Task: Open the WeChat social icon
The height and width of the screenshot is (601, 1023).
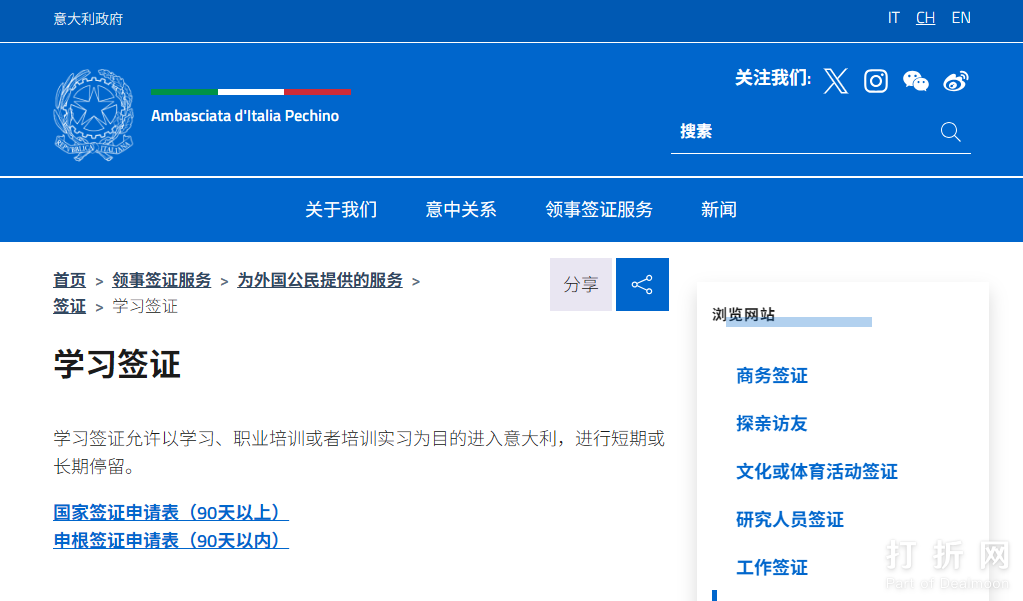Action: [915, 81]
